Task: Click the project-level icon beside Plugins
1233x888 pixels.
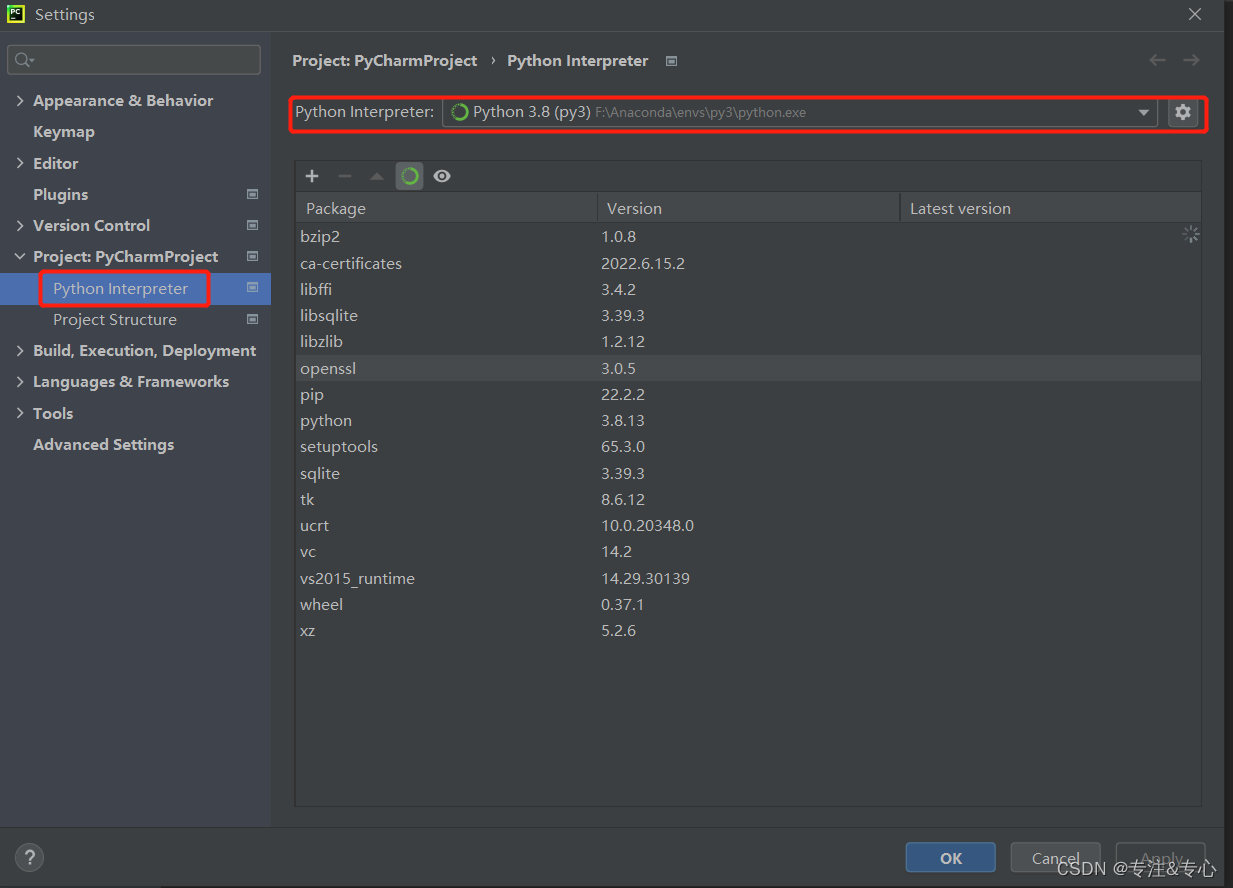Action: coord(252,194)
